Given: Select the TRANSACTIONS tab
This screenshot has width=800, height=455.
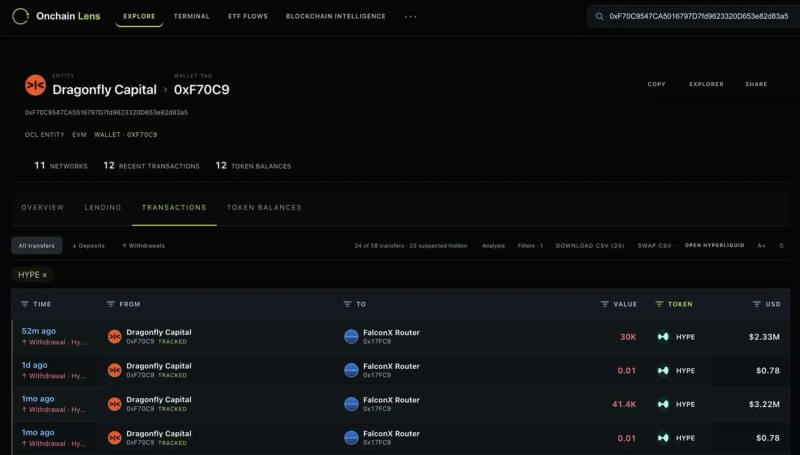Looking at the screenshot, I should tap(174, 208).
